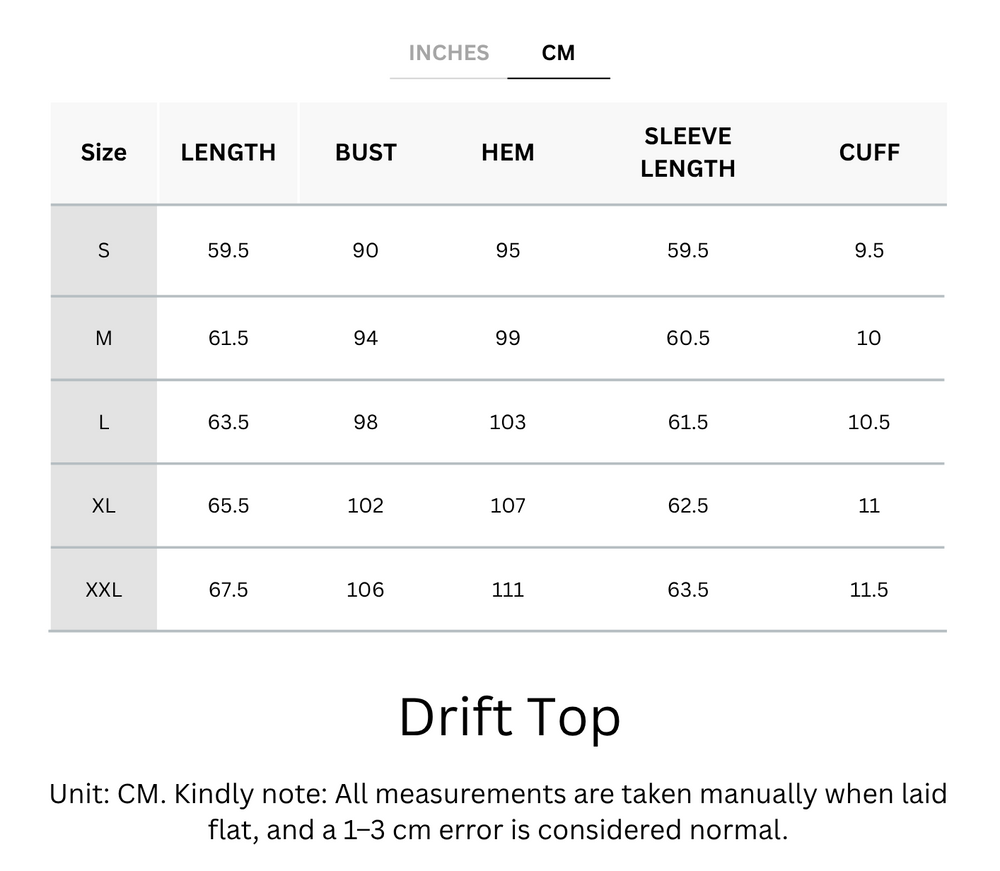Viewport: 1000px width, 871px height.
Task: Select the Size column header
Action: point(103,152)
